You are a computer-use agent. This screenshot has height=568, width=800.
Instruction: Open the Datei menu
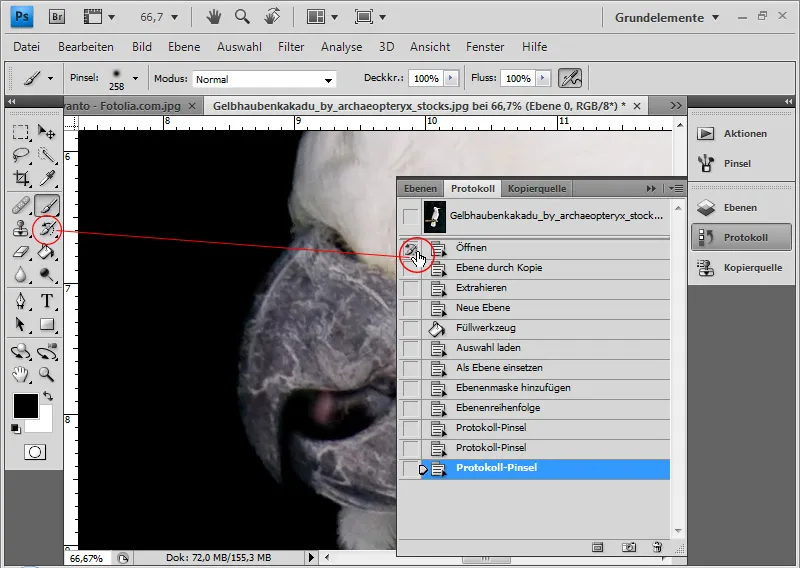[27, 47]
